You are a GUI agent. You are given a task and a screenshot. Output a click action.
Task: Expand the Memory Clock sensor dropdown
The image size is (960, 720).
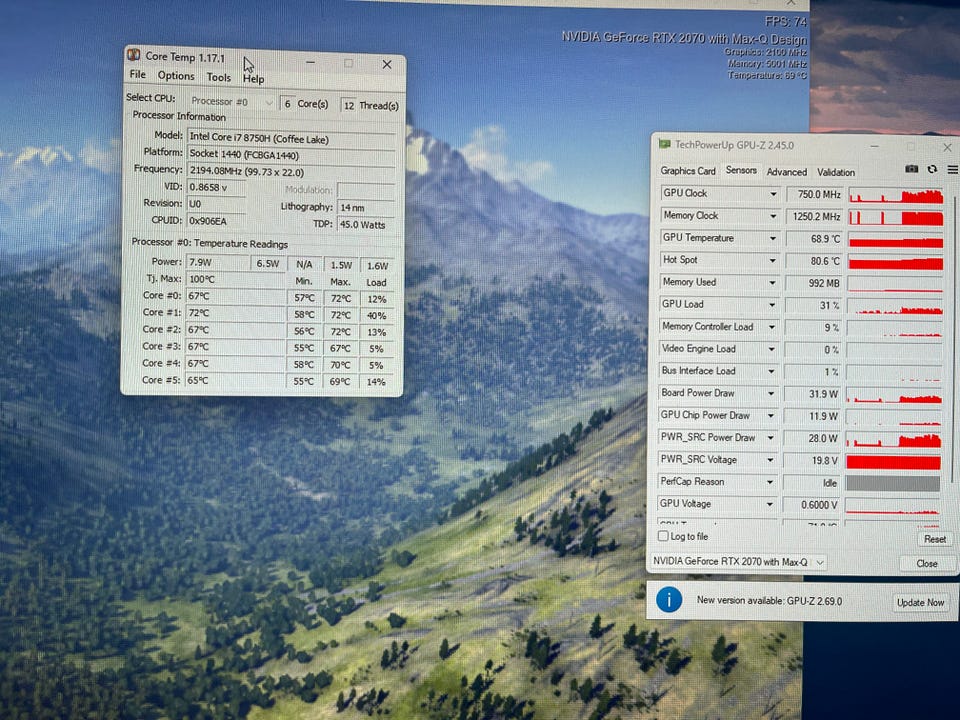773,216
